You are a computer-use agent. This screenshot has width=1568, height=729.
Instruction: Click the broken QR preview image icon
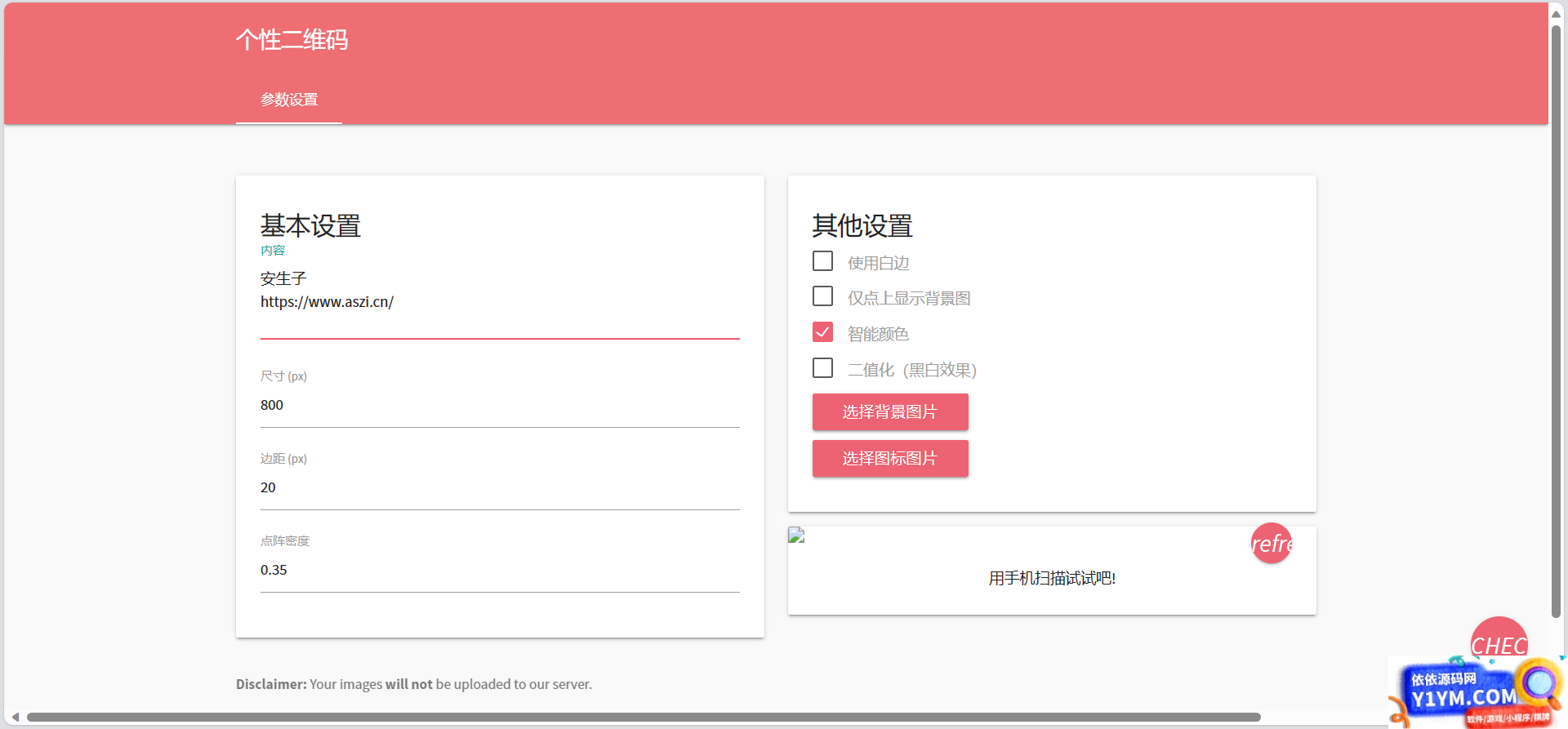coord(796,536)
